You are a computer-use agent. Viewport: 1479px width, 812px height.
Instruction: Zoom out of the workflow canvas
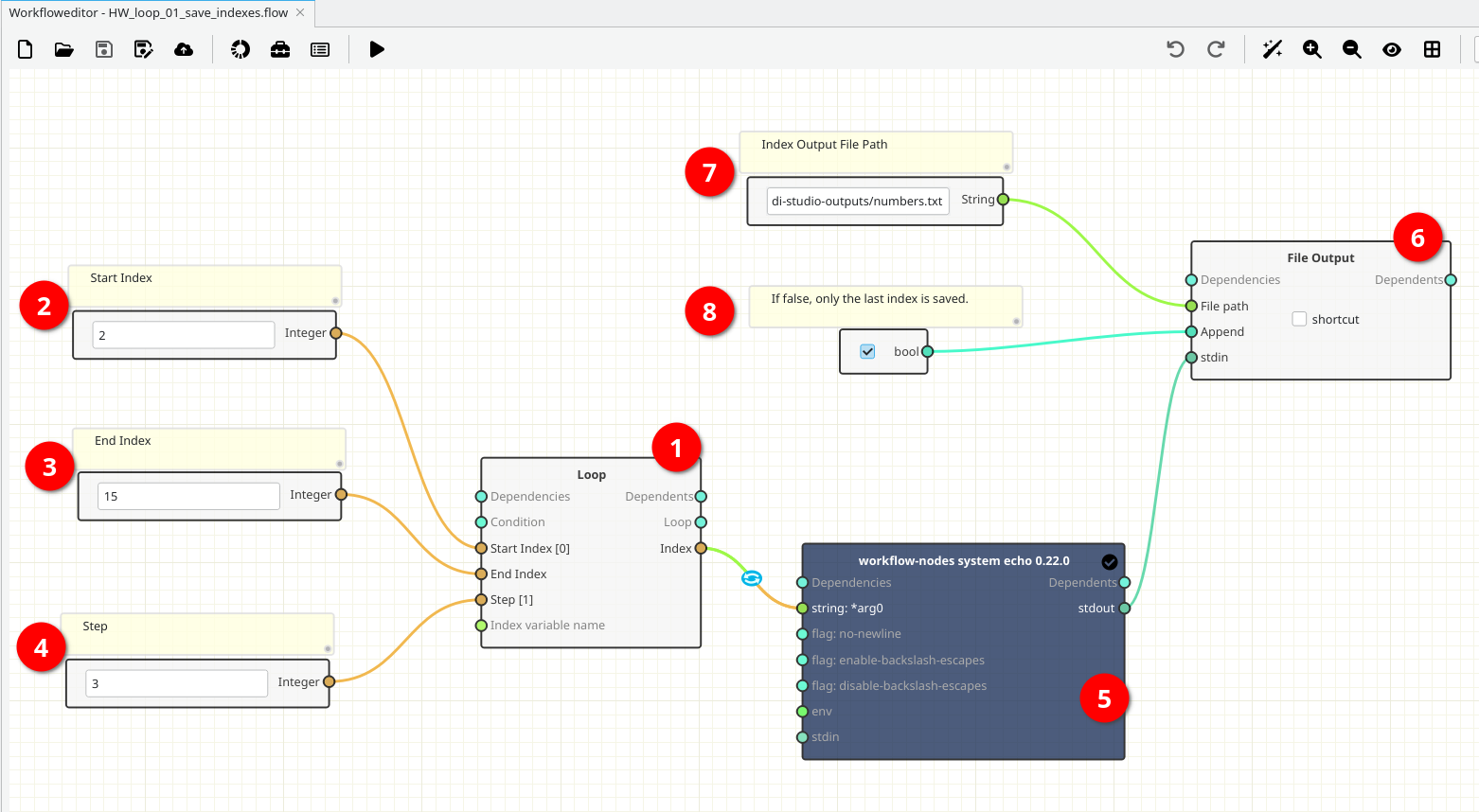coord(1352,49)
